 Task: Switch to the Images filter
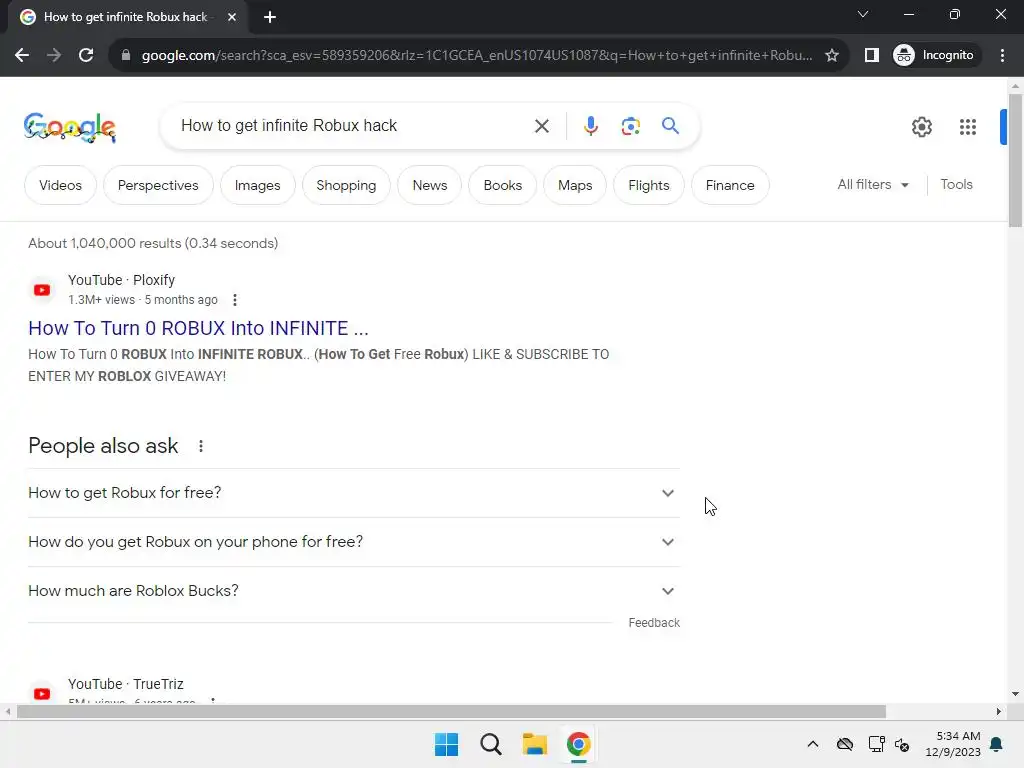pos(257,185)
